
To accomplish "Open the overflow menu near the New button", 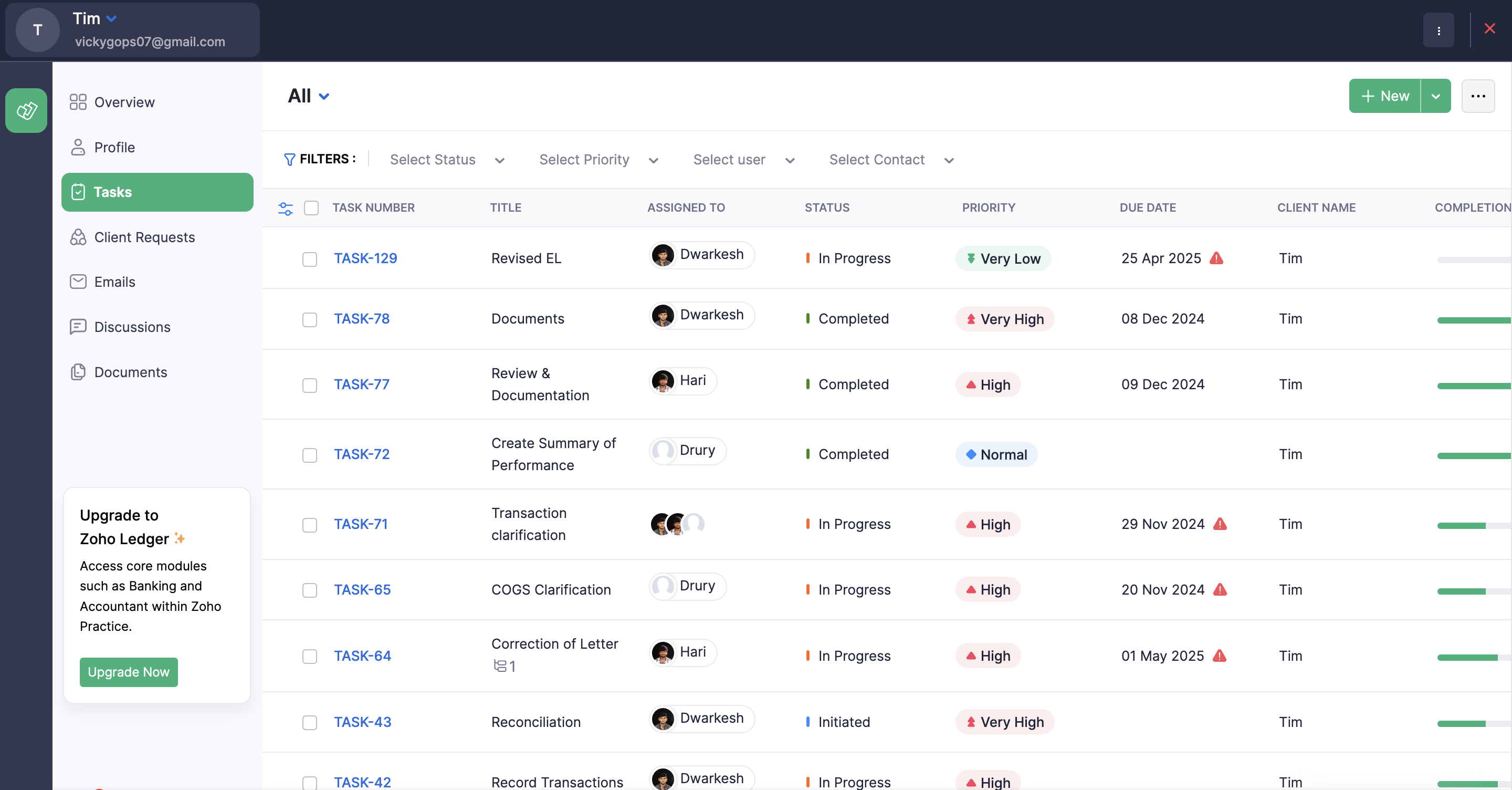I will point(1478,96).
